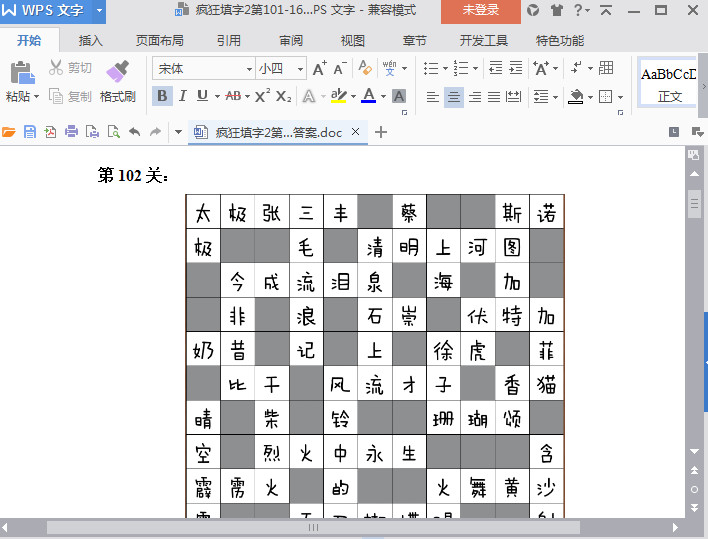Switch to the 视图 tab

353,41
